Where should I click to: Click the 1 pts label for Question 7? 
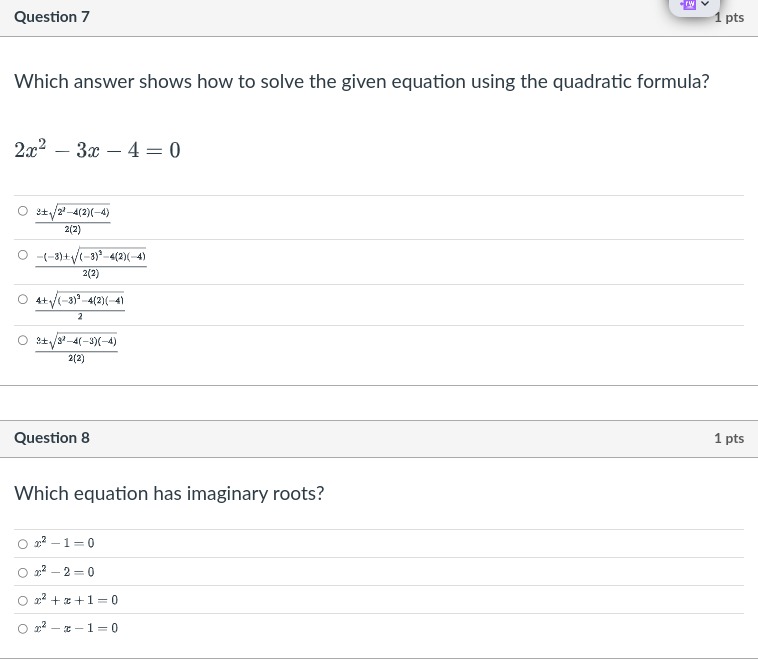pos(729,17)
